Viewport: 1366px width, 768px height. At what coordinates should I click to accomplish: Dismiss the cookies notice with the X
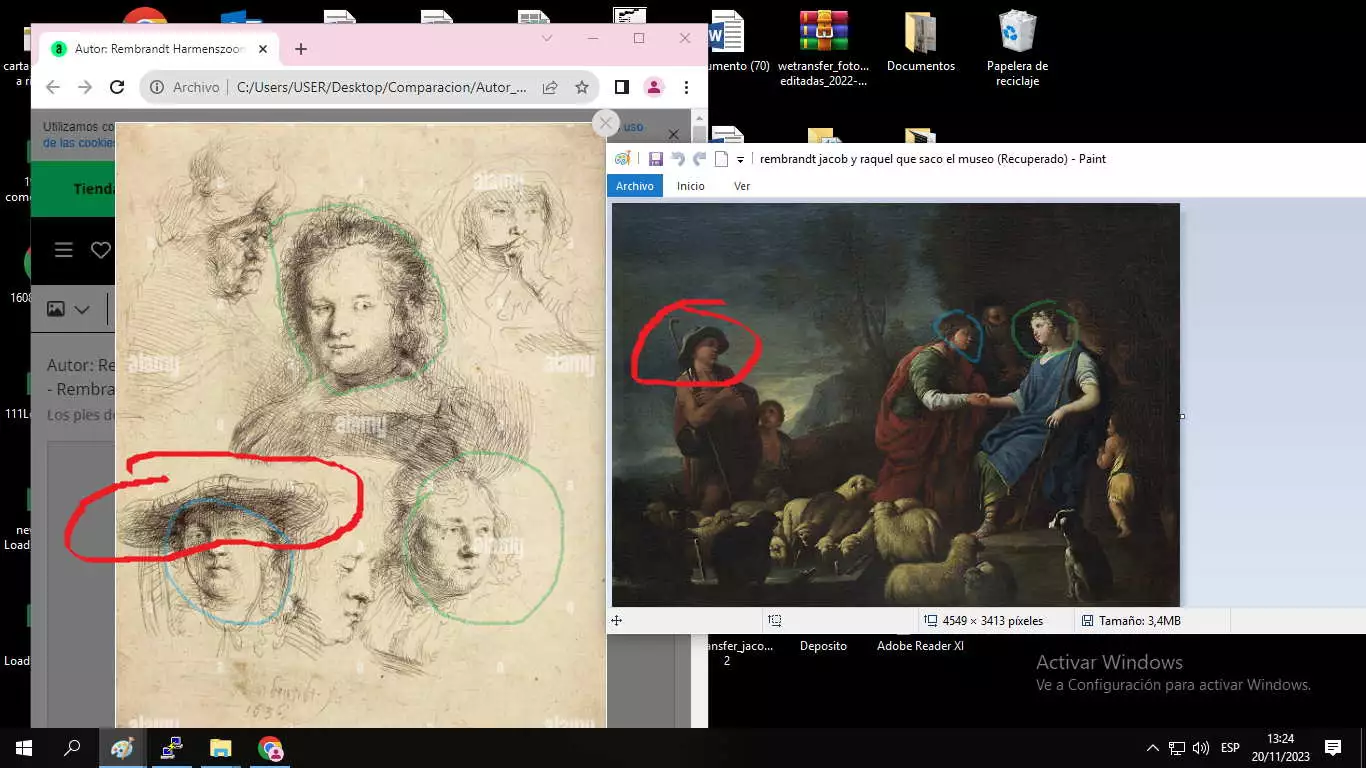(673, 134)
